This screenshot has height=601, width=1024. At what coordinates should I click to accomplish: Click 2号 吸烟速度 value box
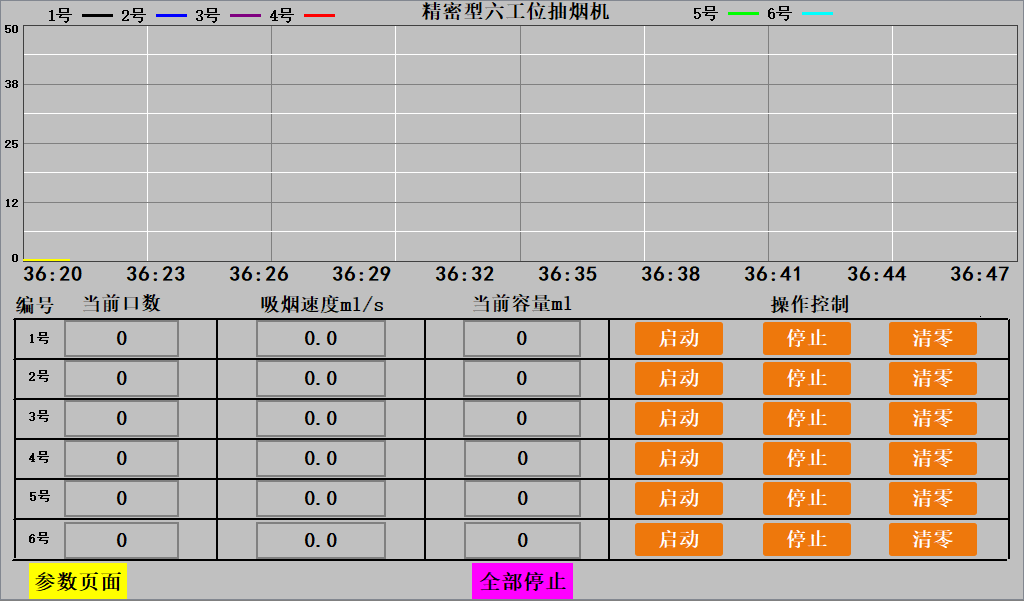[321, 378]
